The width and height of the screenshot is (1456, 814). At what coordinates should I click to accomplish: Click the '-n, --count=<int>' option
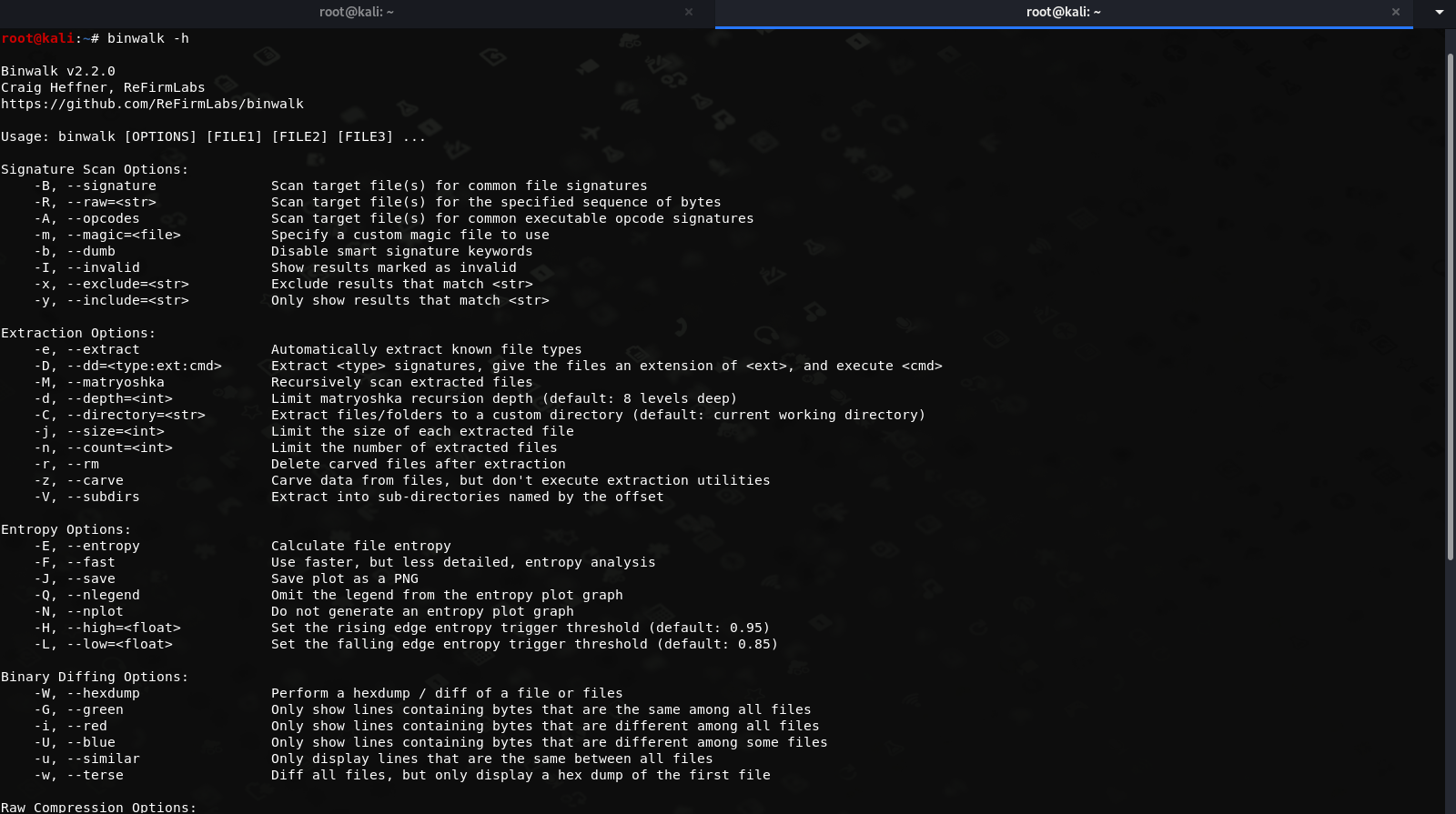pos(104,447)
